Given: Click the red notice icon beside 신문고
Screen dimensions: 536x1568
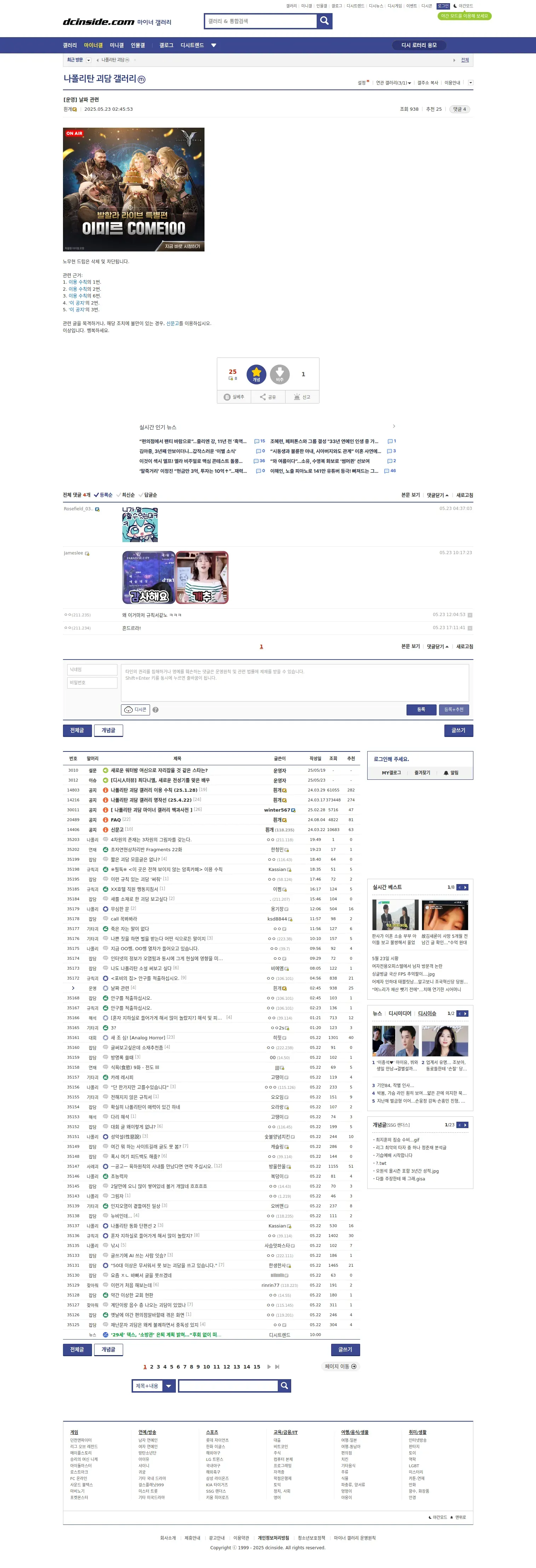Looking at the screenshot, I should pyautogui.click(x=105, y=830).
